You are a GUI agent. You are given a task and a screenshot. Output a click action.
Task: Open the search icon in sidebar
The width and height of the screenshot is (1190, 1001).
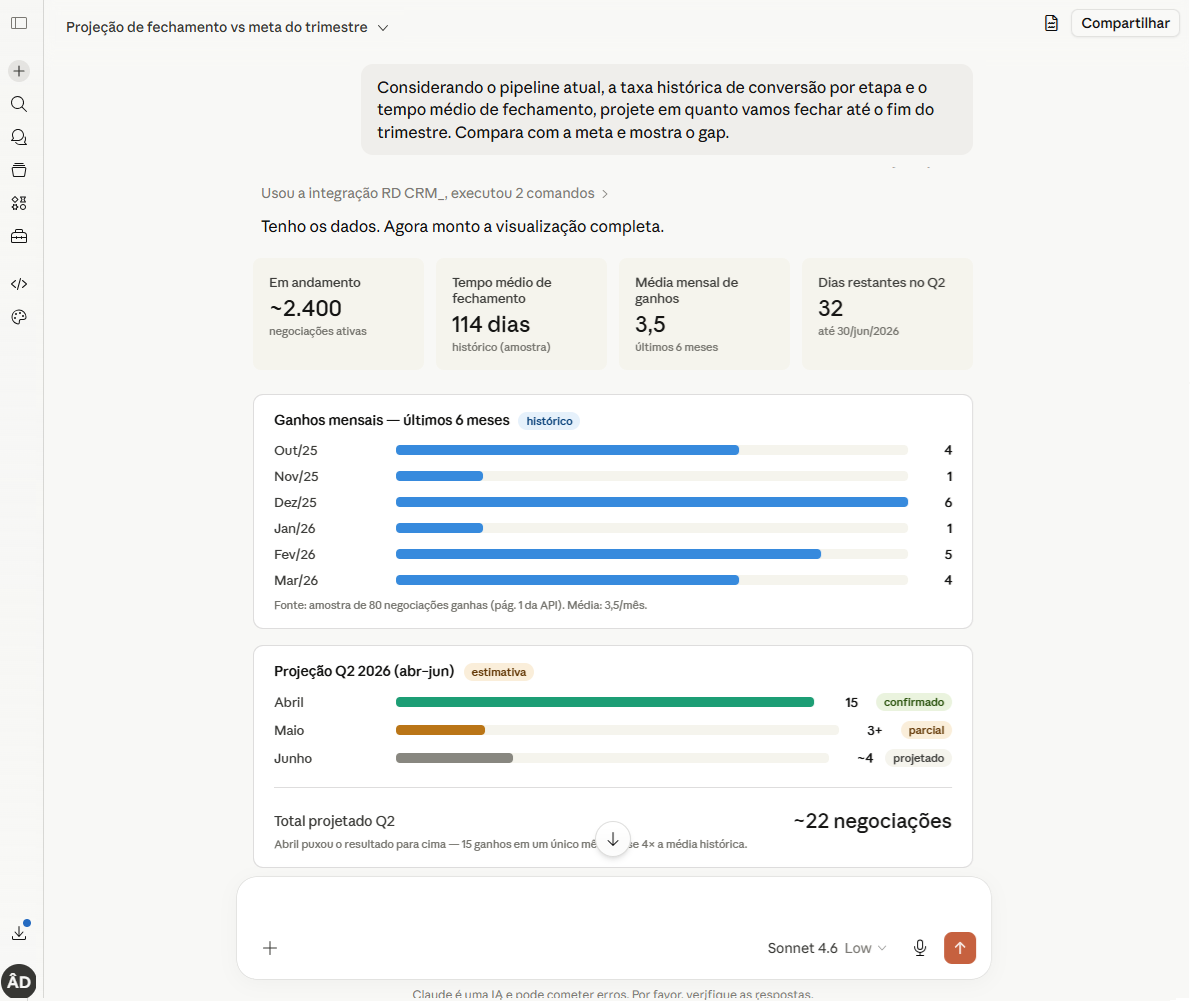point(19,104)
